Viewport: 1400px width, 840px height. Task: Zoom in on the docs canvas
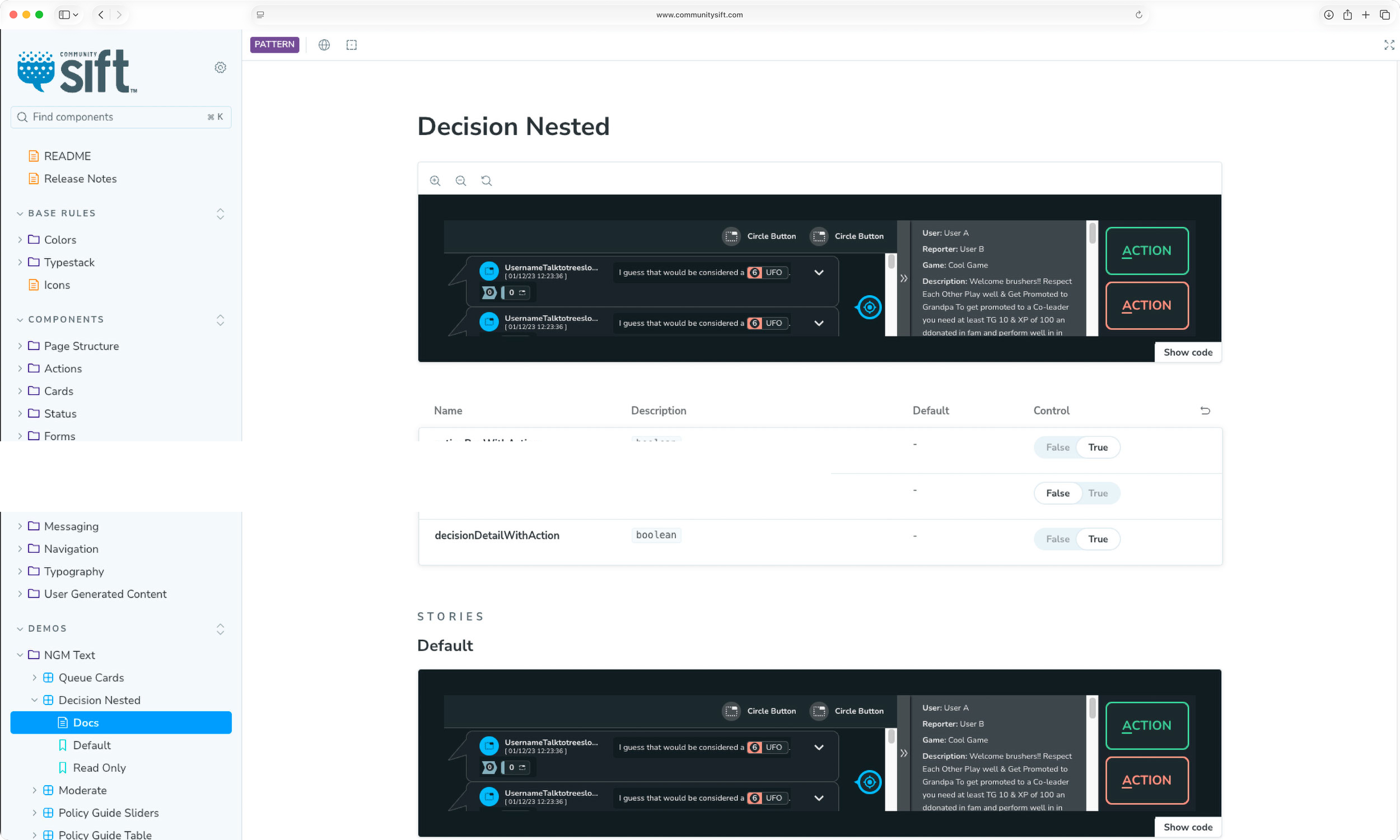pos(435,180)
